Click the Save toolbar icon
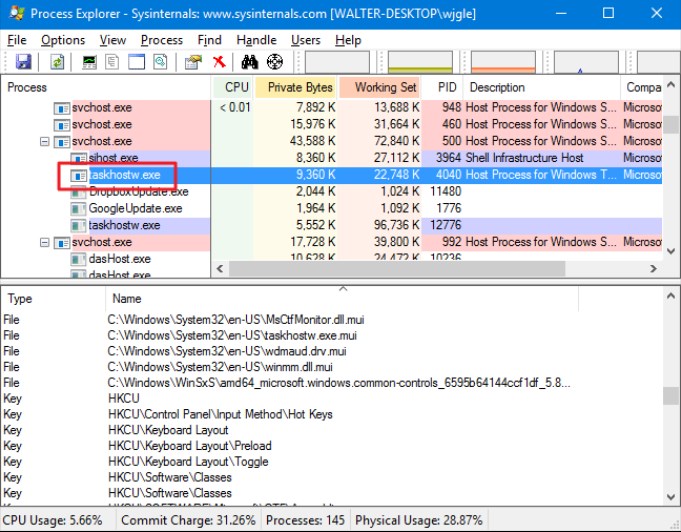 (23, 62)
